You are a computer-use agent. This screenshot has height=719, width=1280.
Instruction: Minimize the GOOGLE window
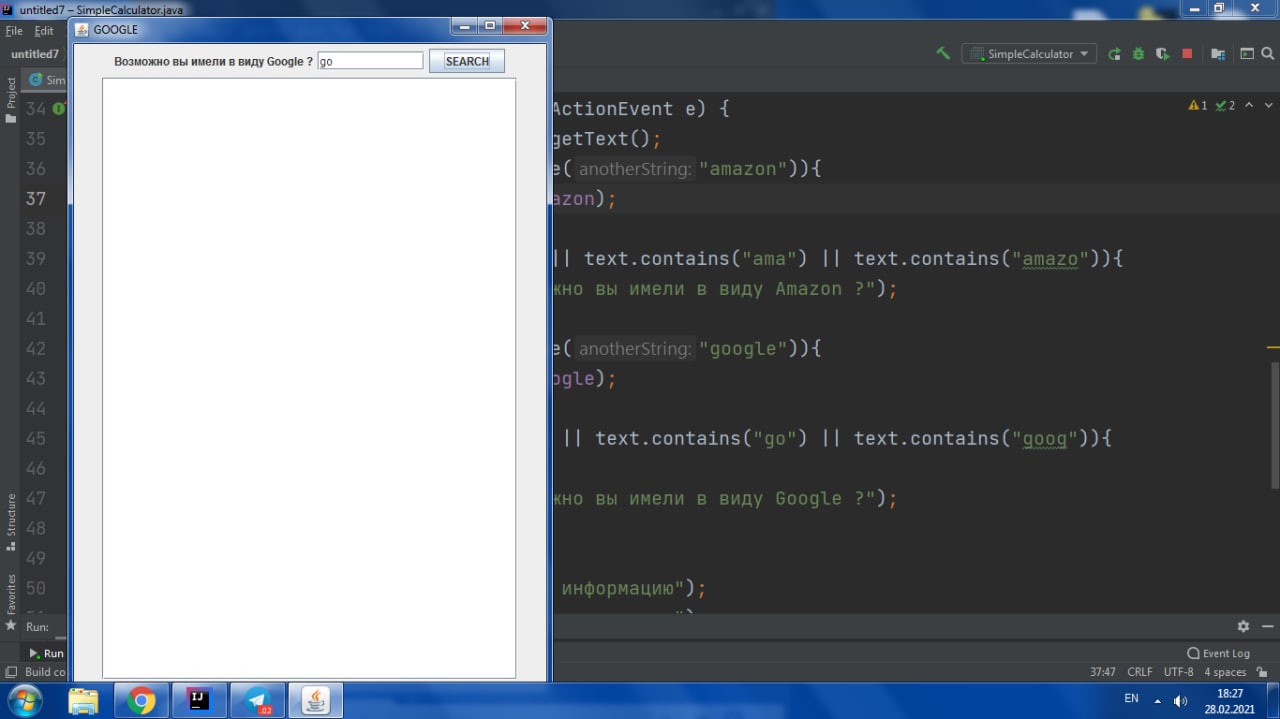[464, 27]
